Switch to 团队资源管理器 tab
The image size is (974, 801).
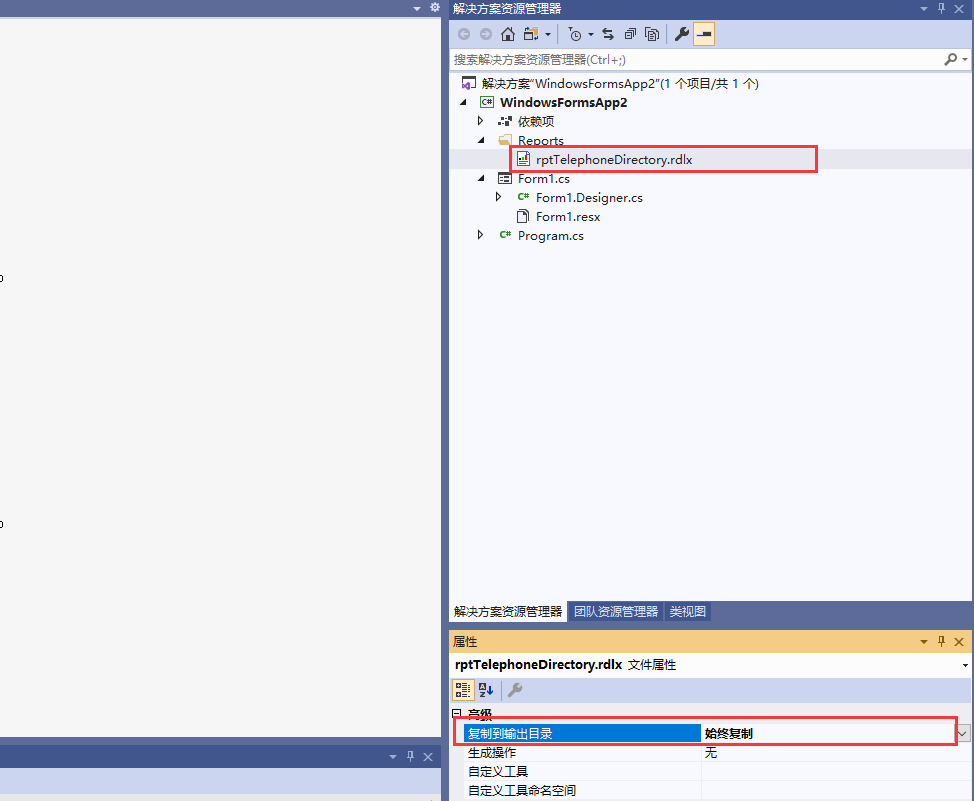click(616, 611)
